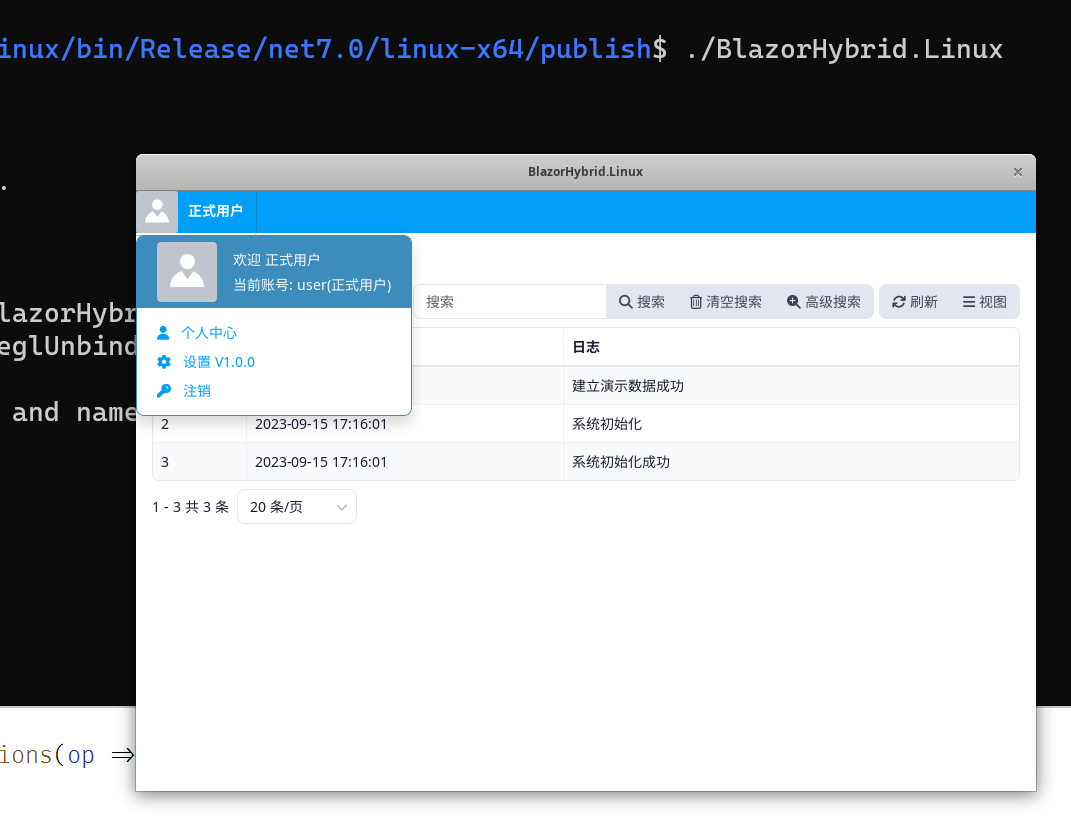Click 欢迎 正式用户 welcome text

[x=276, y=260]
